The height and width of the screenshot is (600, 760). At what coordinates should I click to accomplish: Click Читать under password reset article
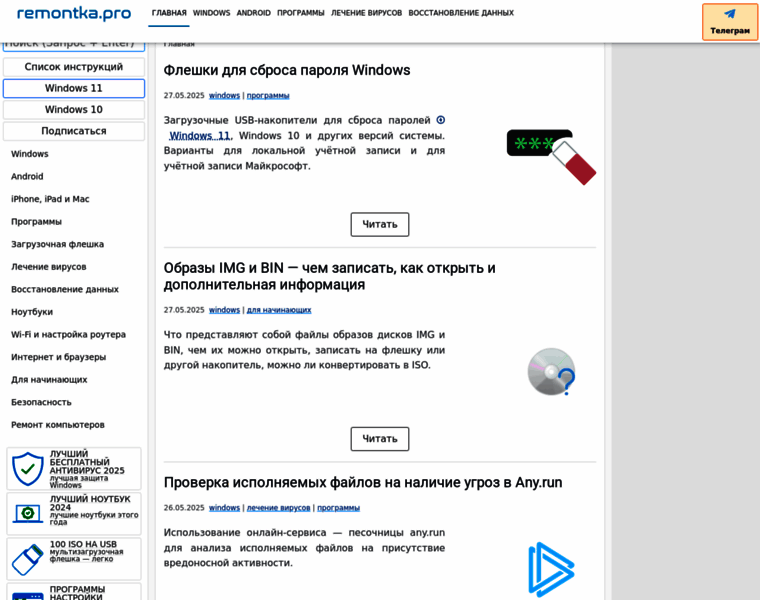tap(380, 224)
